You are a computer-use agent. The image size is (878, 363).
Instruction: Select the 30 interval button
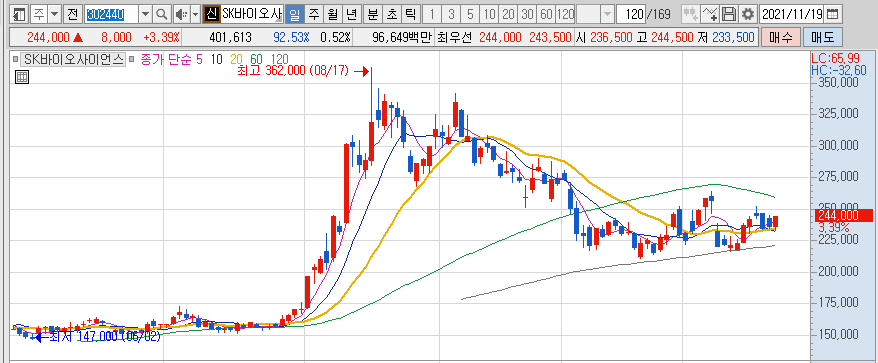coord(527,14)
